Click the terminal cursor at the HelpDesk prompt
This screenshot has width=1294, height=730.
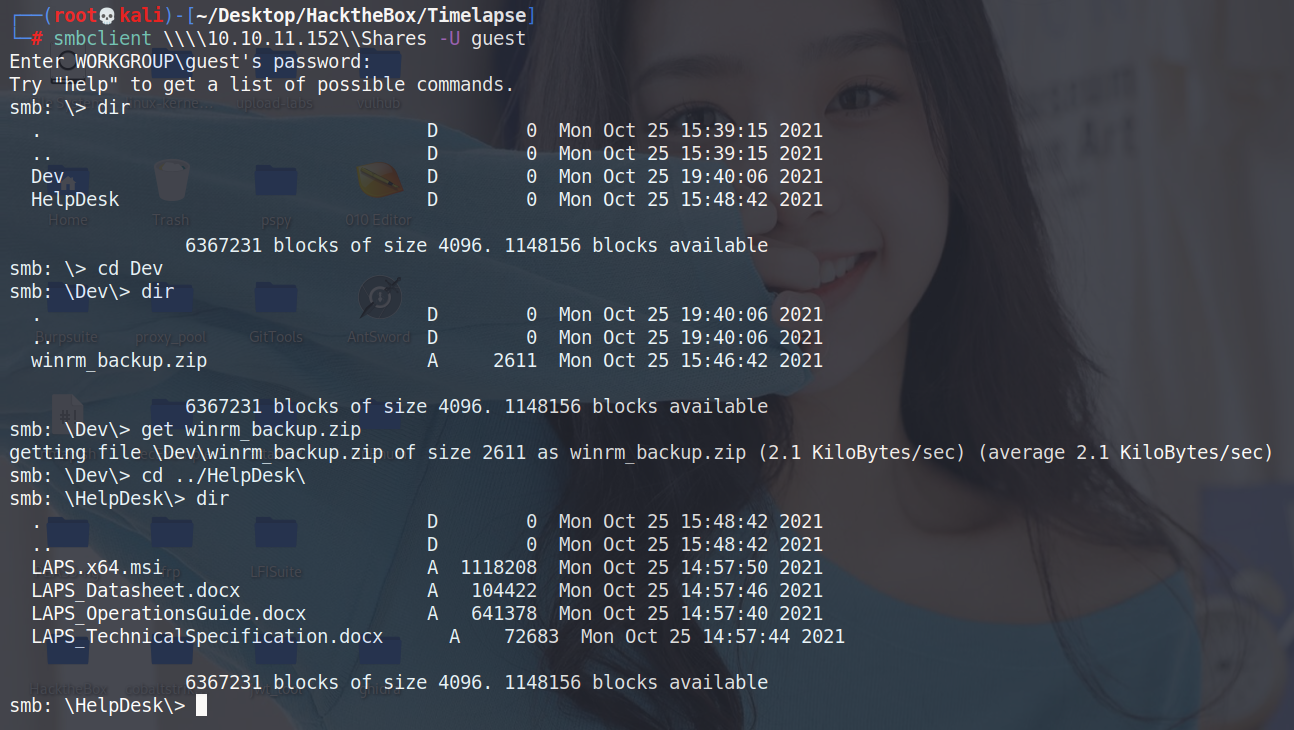click(x=201, y=706)
